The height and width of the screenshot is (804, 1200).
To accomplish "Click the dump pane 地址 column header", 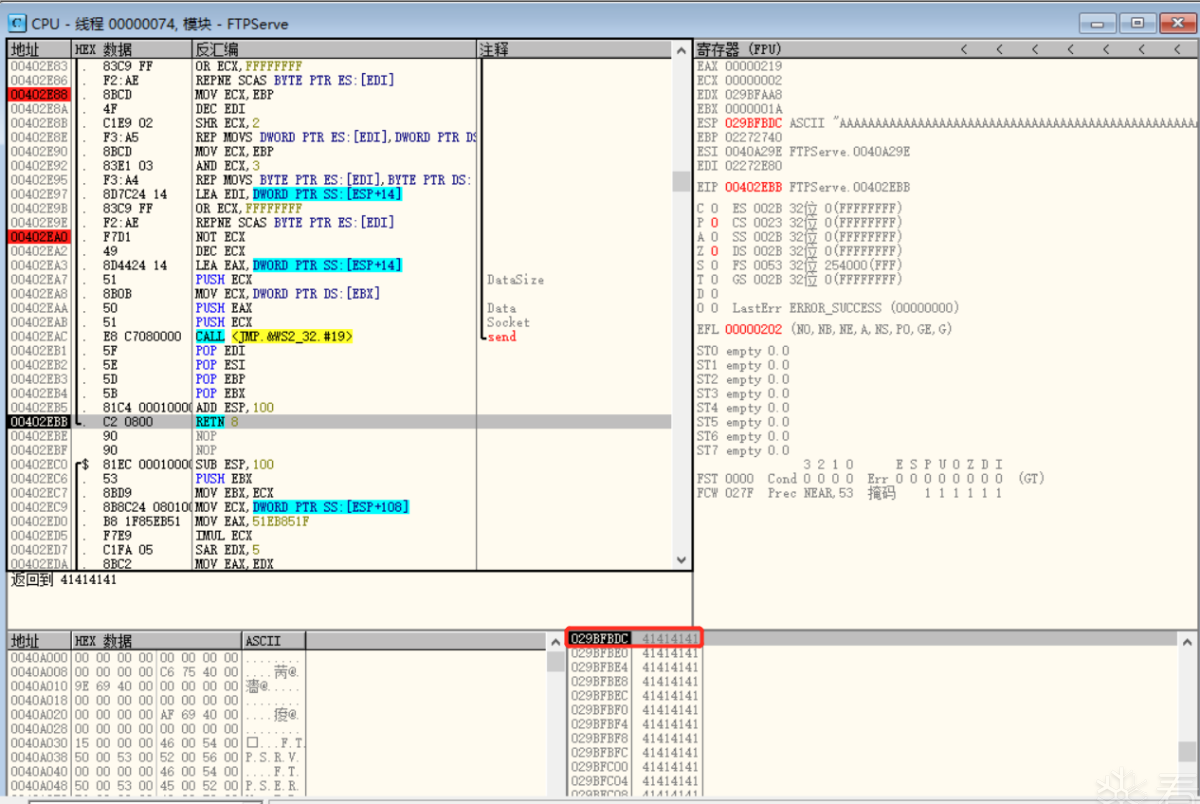I will pos(39,640).
